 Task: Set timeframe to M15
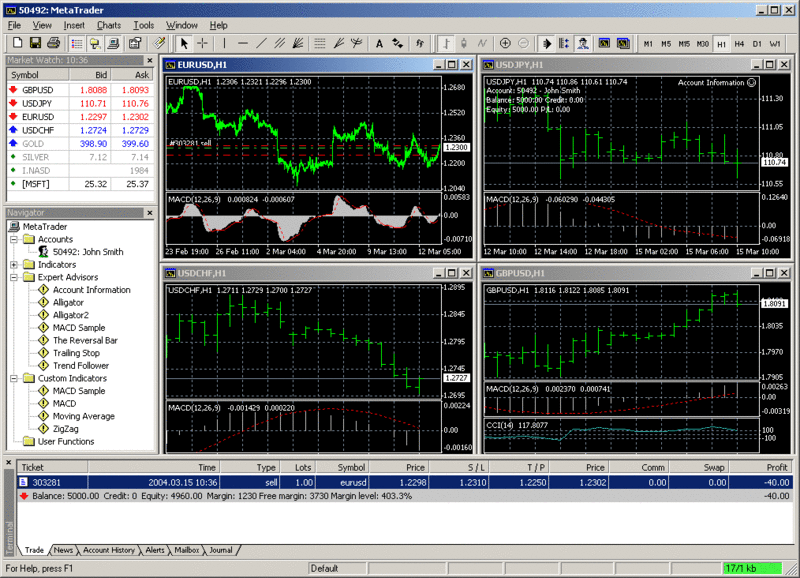pos(684,44)
